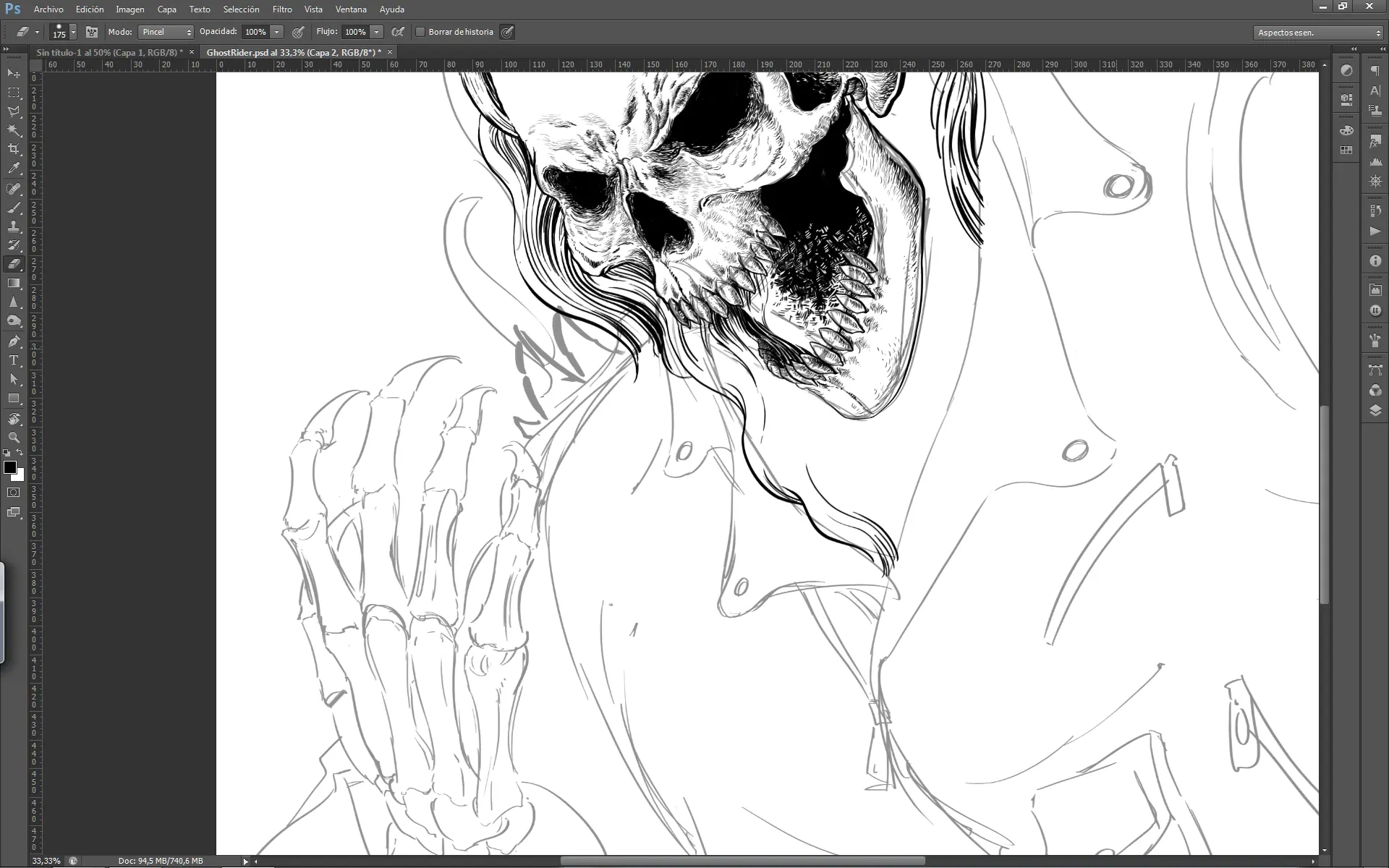Image resolution: width=1389 pixels, height=868 pixels.
Task: Open the Navigator wheel panel icon
Action: 1375,181
